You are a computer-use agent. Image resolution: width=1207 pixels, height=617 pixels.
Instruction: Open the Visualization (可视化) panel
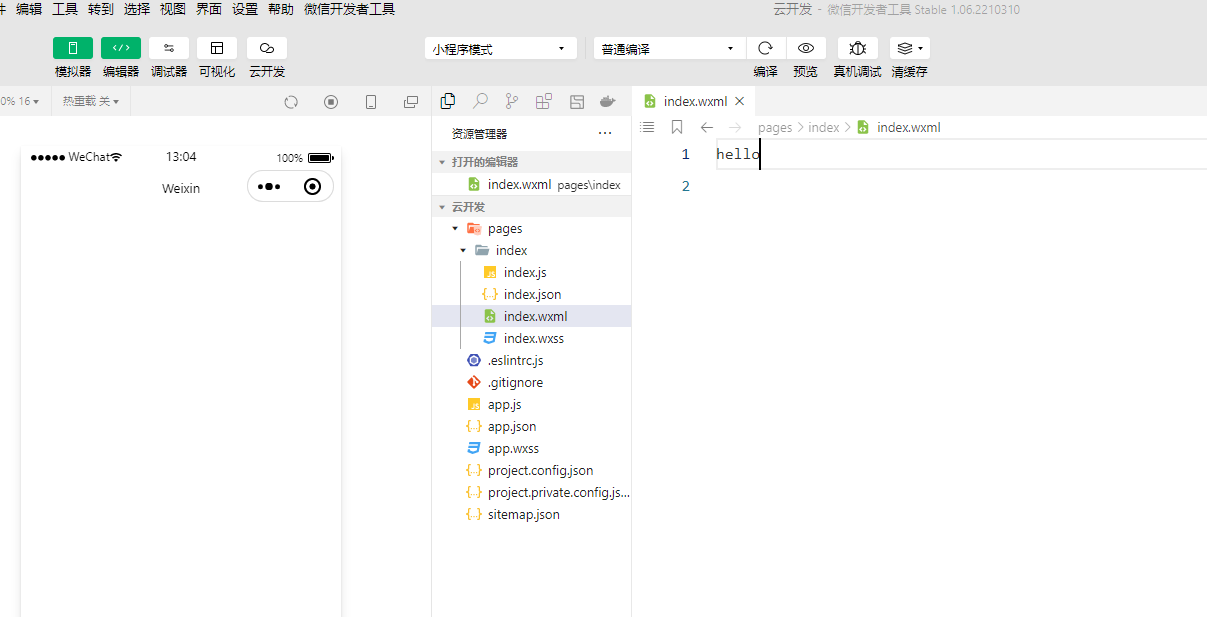point(217,48)
